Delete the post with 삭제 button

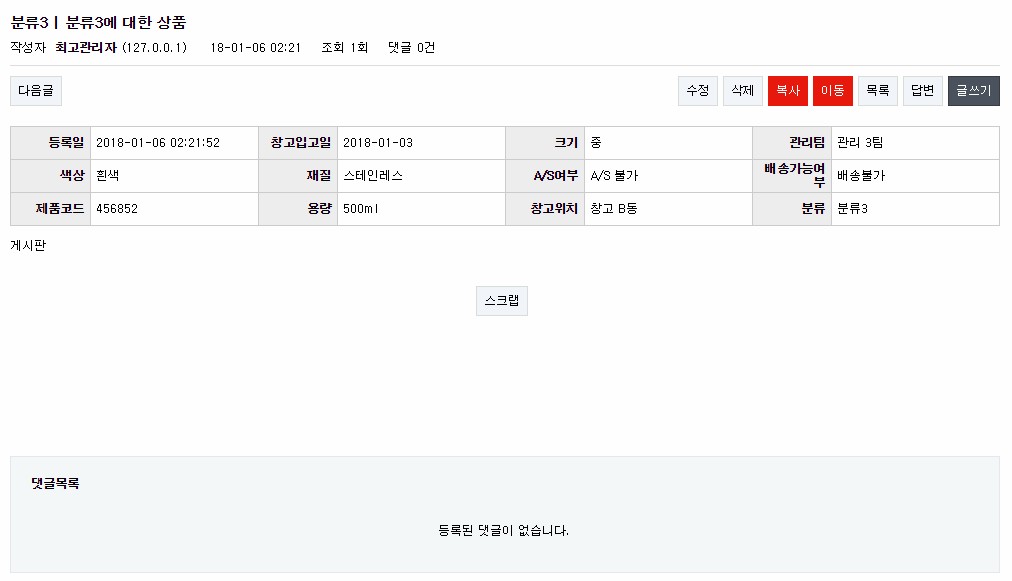[742, 91]
